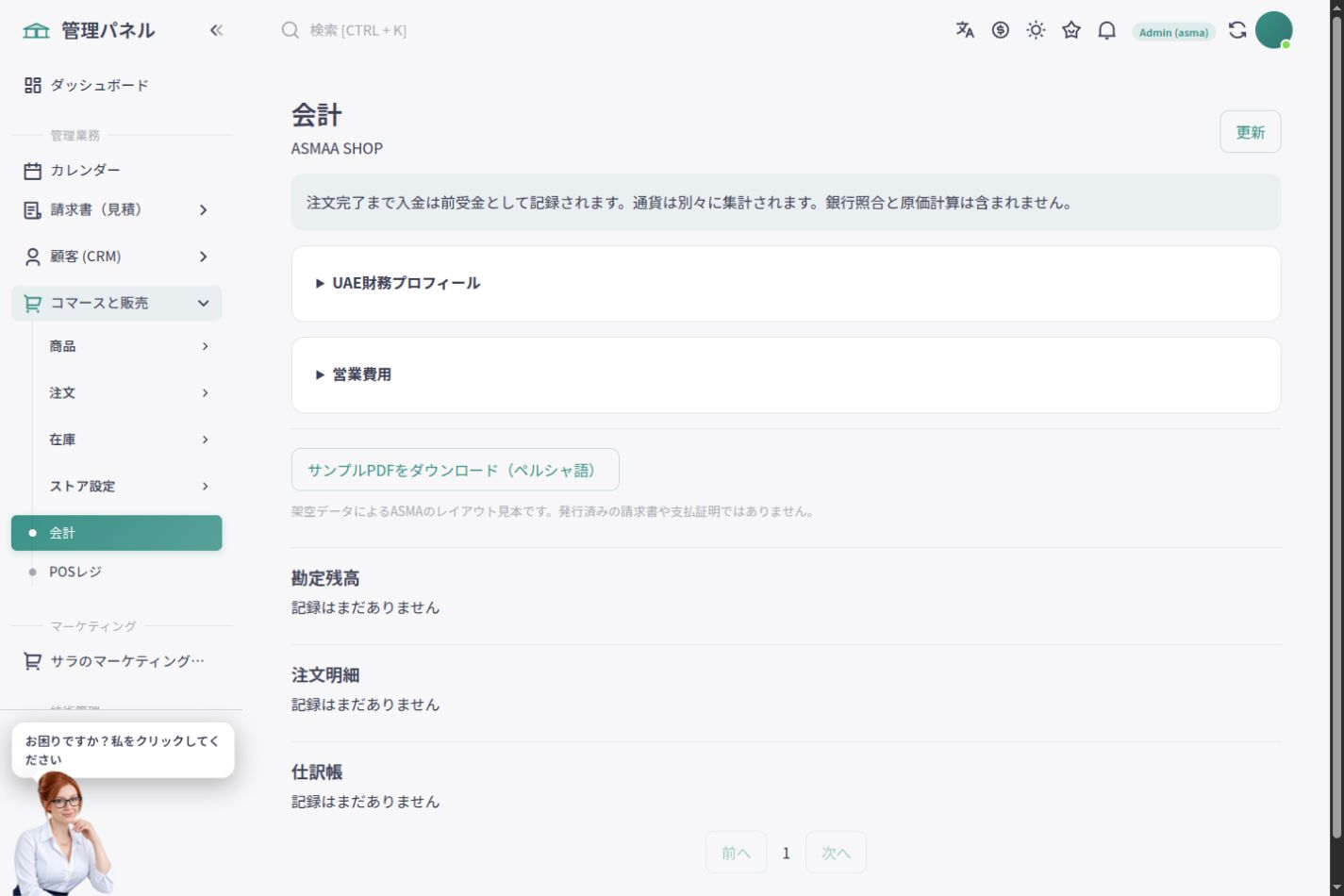The width and height of the screenshot is (1344, 896).
Task: Click サンプルPDFをダウンロード button
Action: point(455,470)
